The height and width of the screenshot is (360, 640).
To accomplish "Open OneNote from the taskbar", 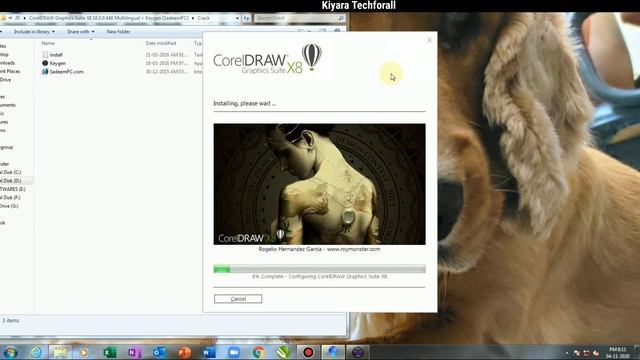I will [x=134, y=352].
